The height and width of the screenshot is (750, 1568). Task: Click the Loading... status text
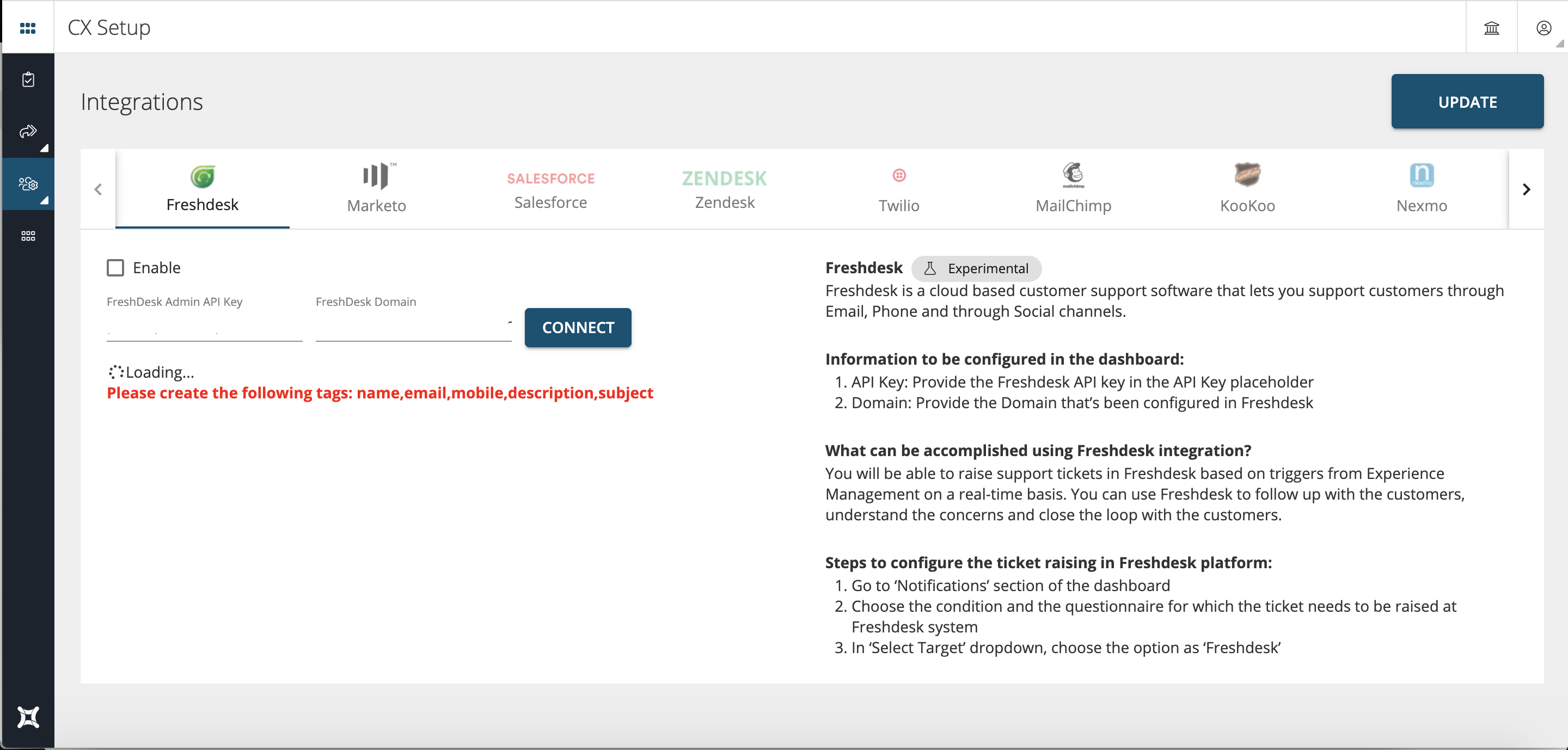point(160,372)
